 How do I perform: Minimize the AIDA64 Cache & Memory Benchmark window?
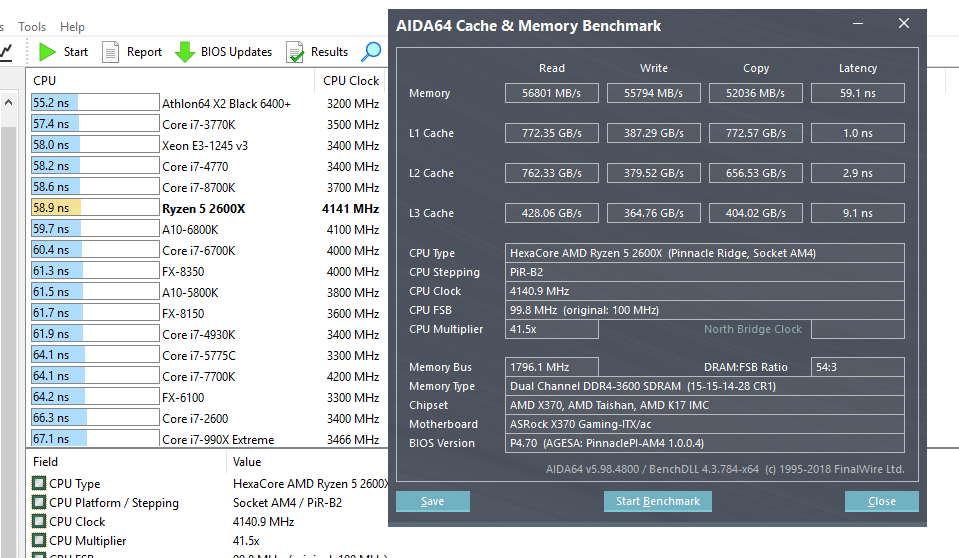pos(858,24)
